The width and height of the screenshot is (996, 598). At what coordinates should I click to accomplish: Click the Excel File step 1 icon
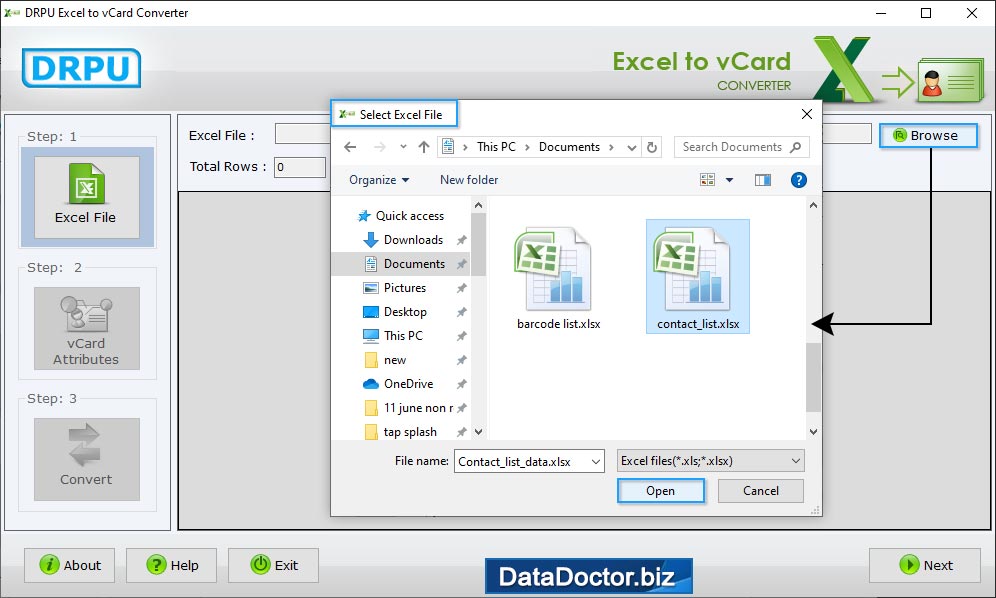click(86, 196)
